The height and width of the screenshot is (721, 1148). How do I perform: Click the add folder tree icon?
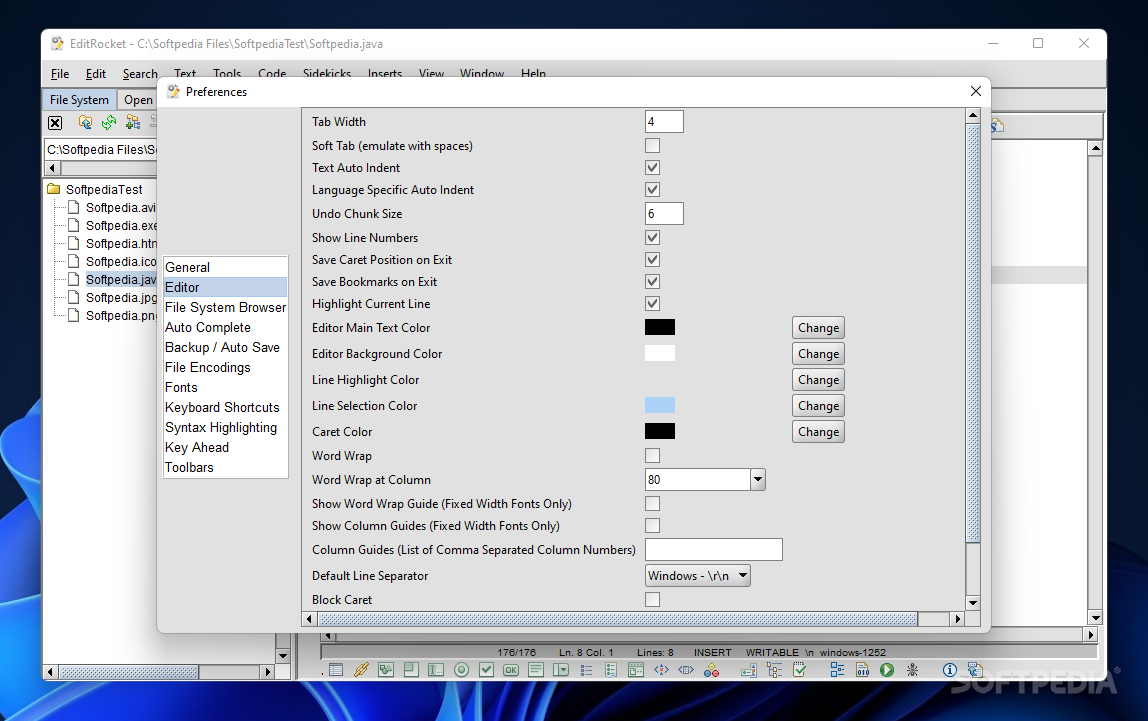[x=133, y=122]
